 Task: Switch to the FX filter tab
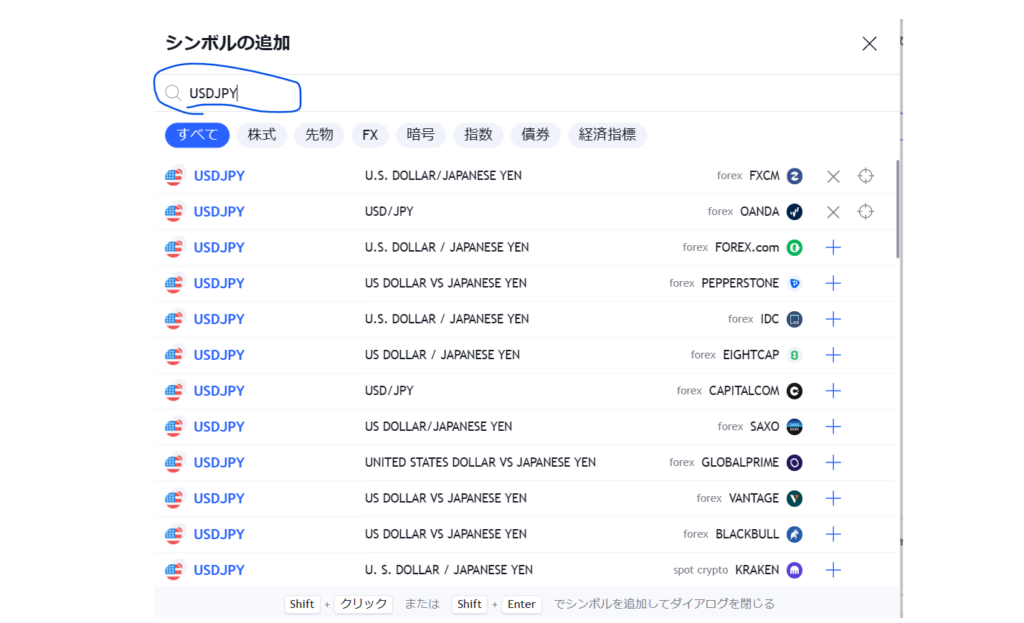(370, 135)
